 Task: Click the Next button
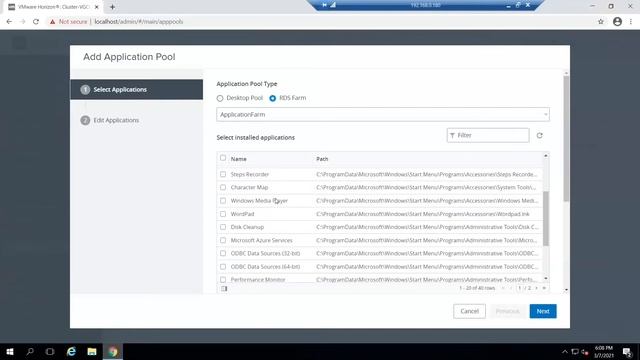543,311
